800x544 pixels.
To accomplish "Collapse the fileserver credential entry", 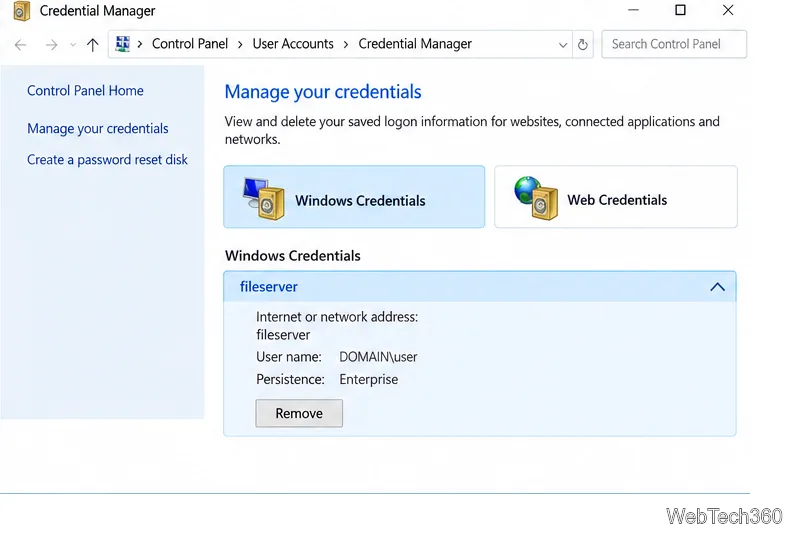I will pos(717,287).
